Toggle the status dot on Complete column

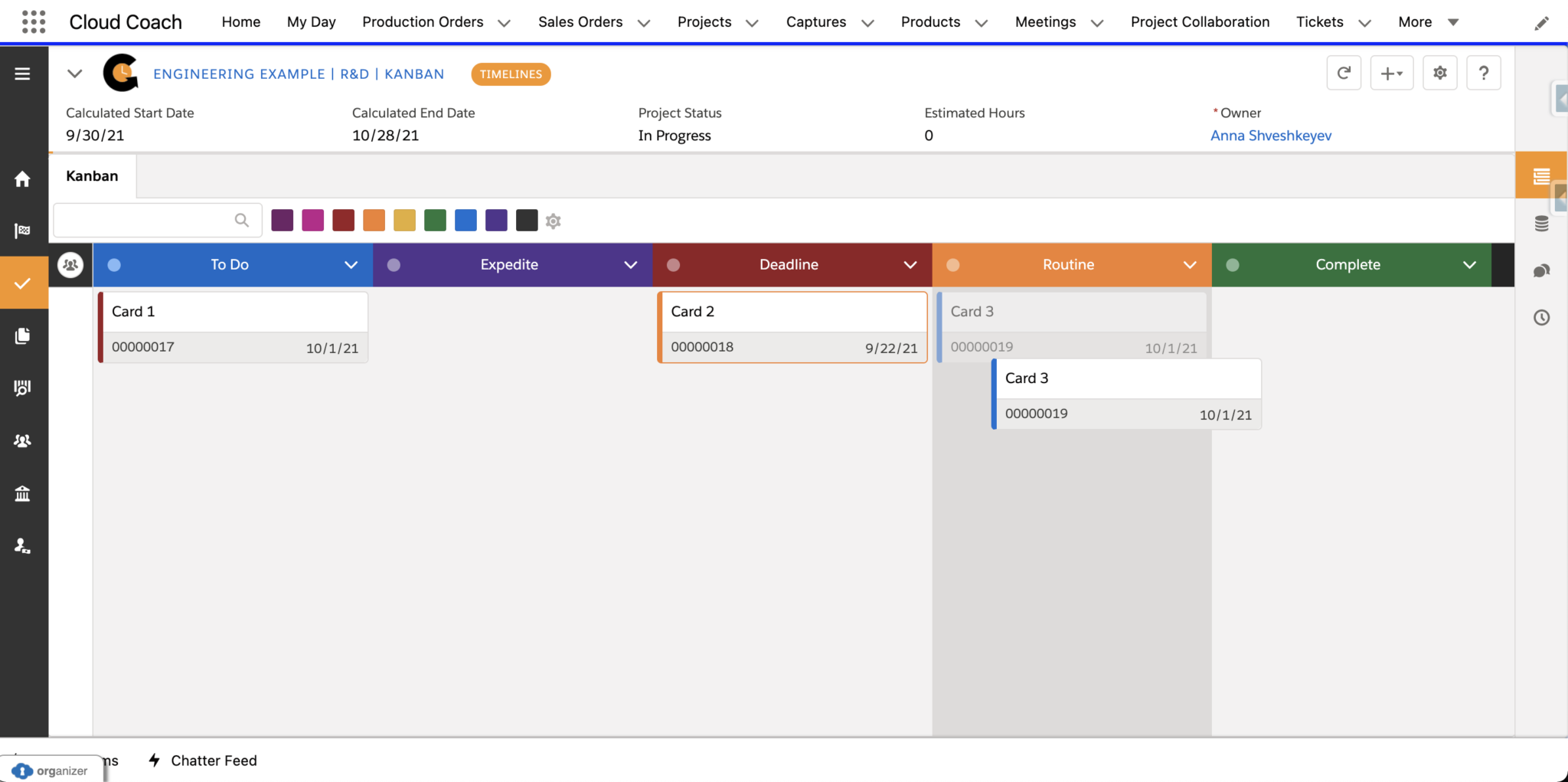(x=1232, y=264)
